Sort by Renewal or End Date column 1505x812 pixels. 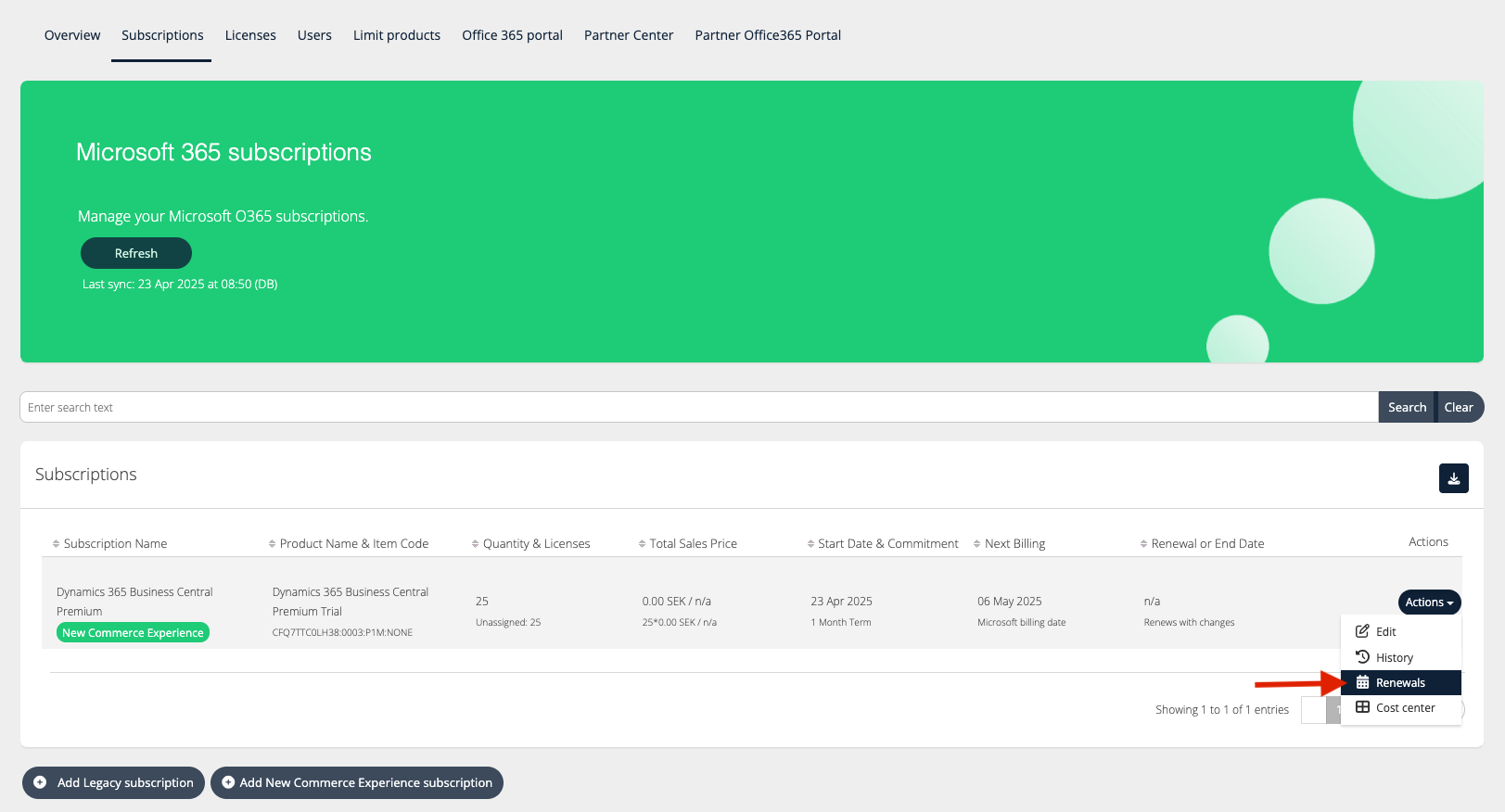[1207, 544]
